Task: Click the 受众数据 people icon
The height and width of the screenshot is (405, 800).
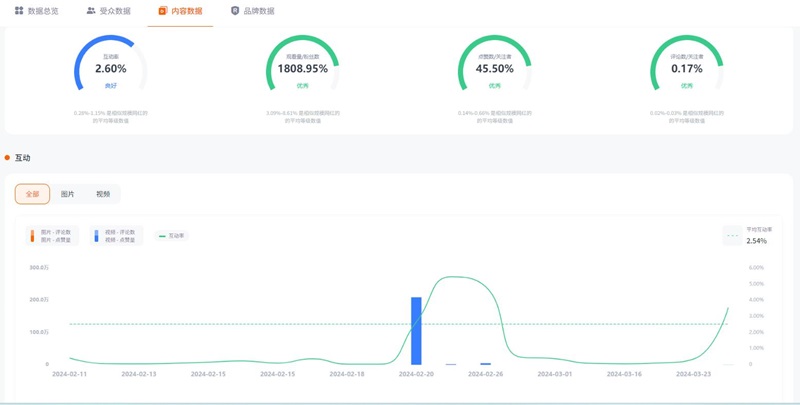Action: pyautogui.click(x=91, y=11)
